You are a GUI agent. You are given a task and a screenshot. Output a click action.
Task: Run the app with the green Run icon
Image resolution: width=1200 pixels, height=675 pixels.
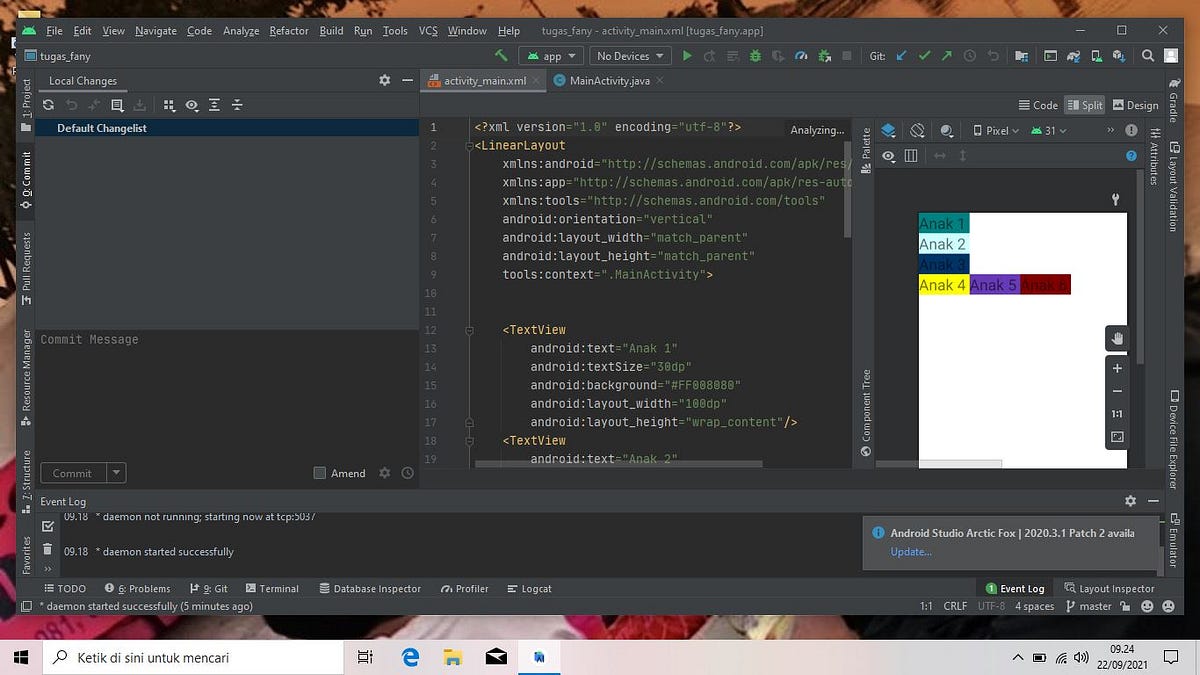point(687,56)
